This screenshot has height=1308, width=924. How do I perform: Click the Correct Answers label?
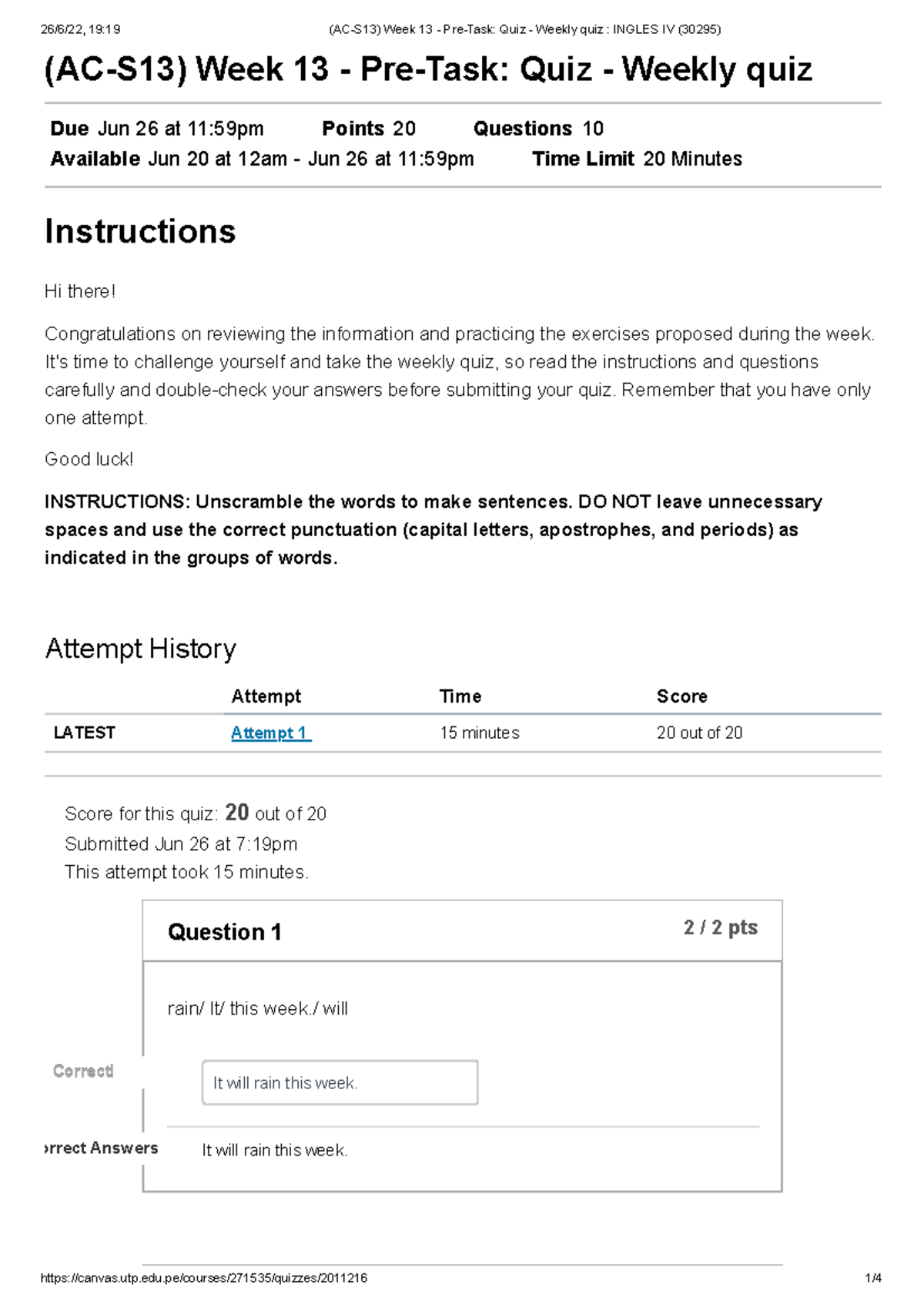click(x=102, y=1148)
